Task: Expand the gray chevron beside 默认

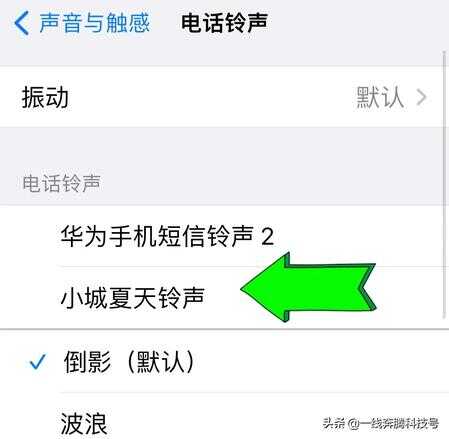Action: [x=422, y=98]
